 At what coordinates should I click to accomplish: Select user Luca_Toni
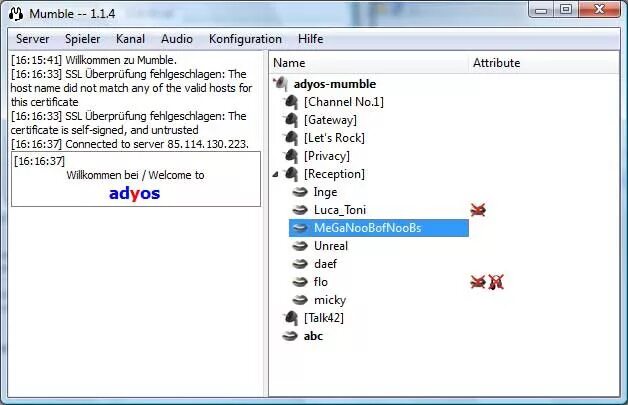pos(340,210)
